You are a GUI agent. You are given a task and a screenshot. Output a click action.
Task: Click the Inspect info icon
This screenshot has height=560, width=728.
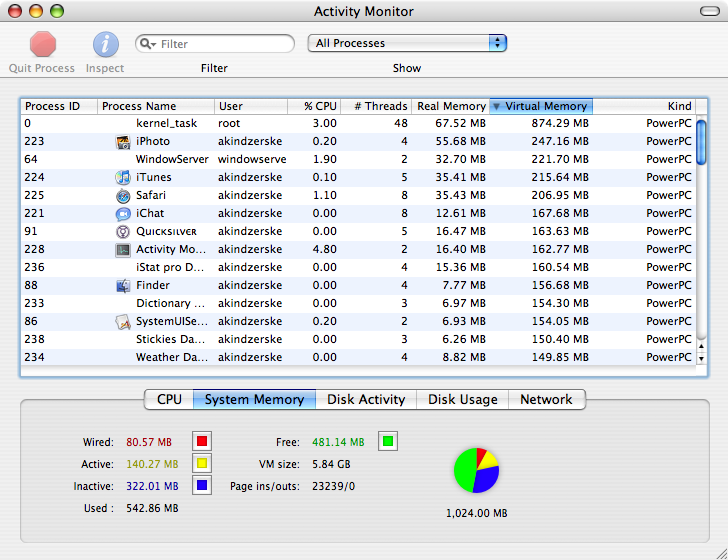point(105,45)
